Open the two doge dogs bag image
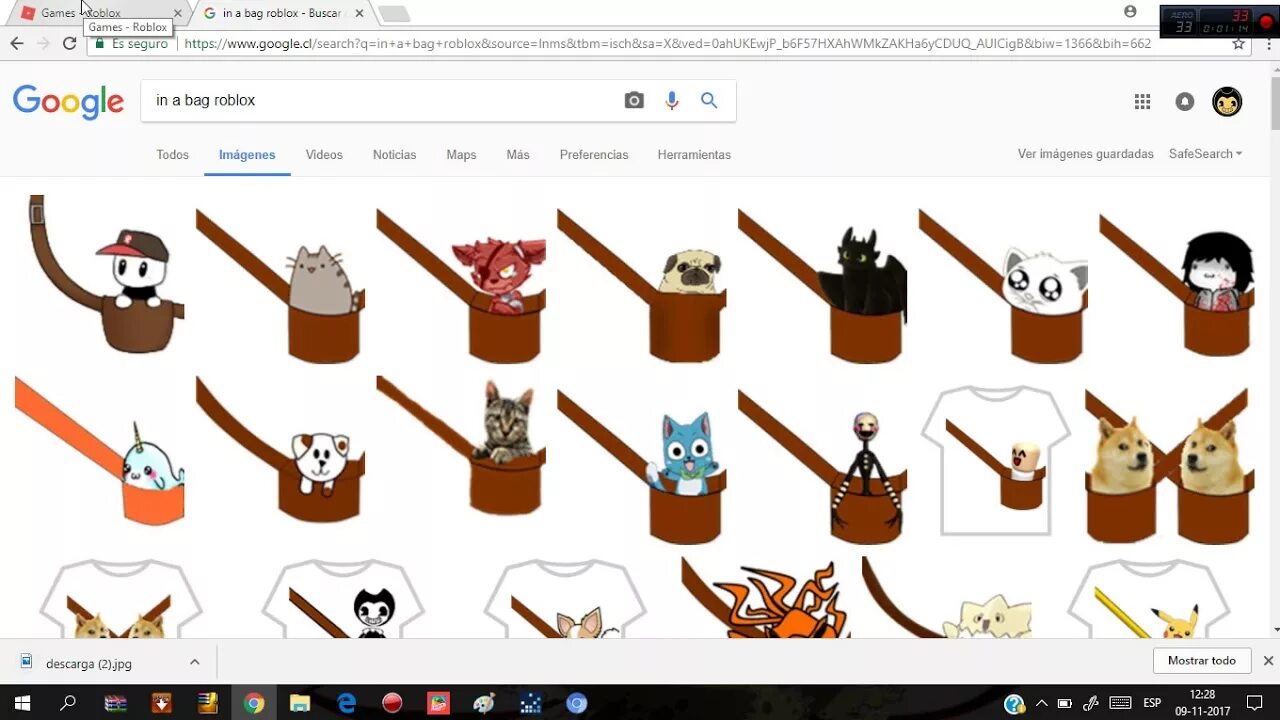Viewport: 1280px width, 720px height. 1170,465
